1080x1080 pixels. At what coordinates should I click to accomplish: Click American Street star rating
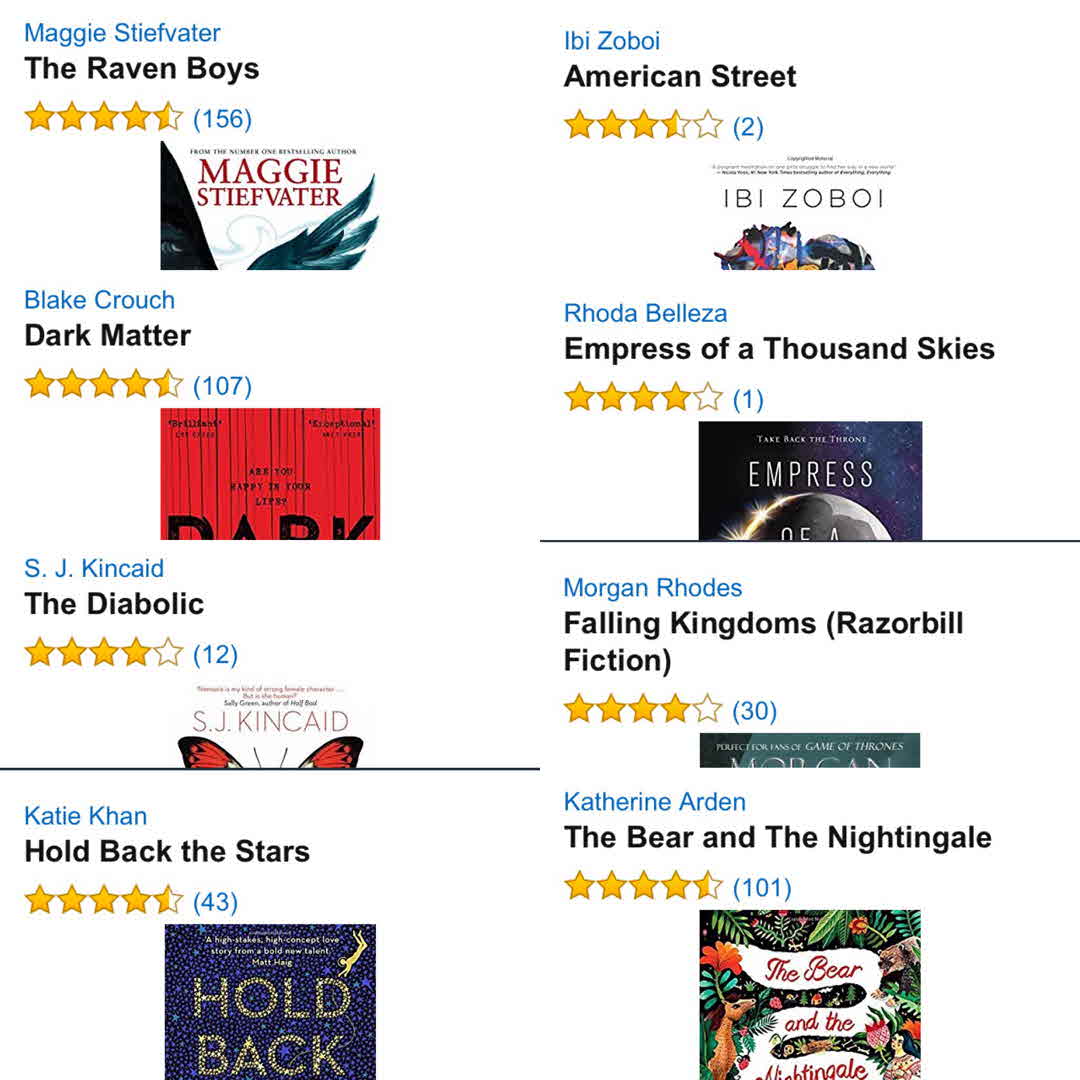643,126
